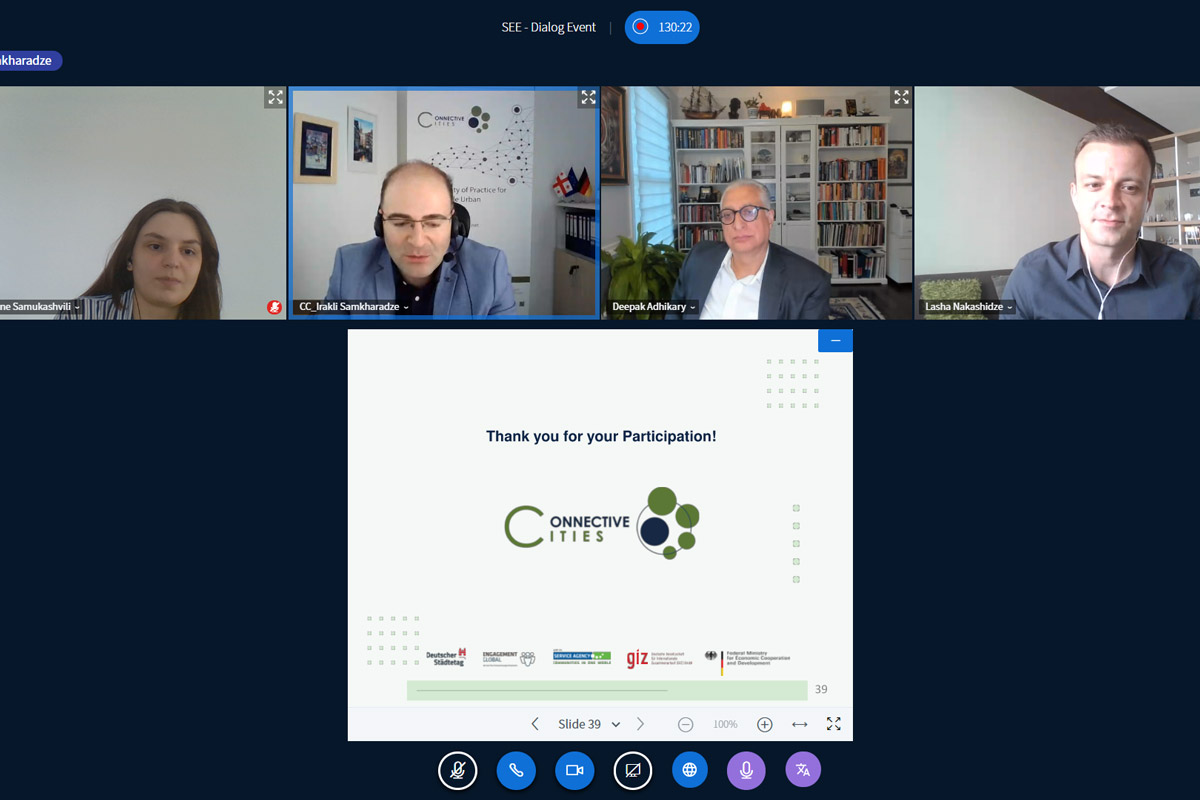Open the CC_Irakli Samkharadze name dropdown

click(354, 307)
